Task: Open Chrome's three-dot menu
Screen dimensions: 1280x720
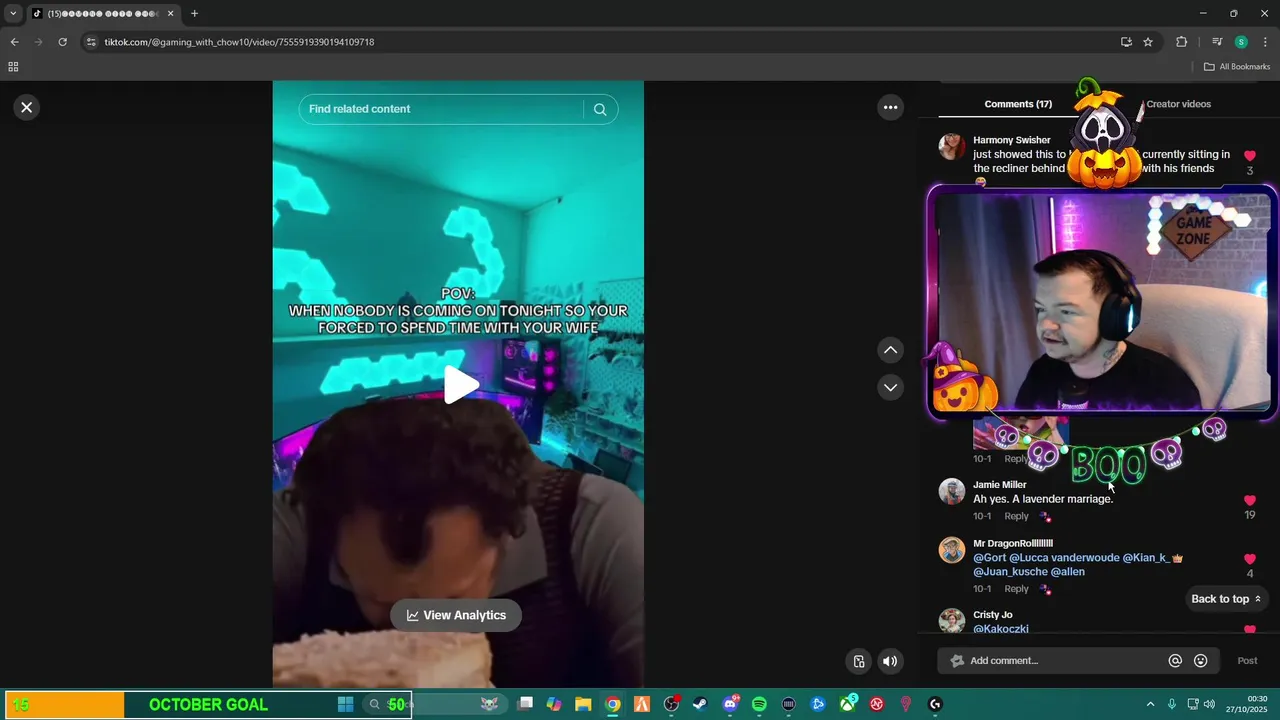Action: coord(1266,42)
